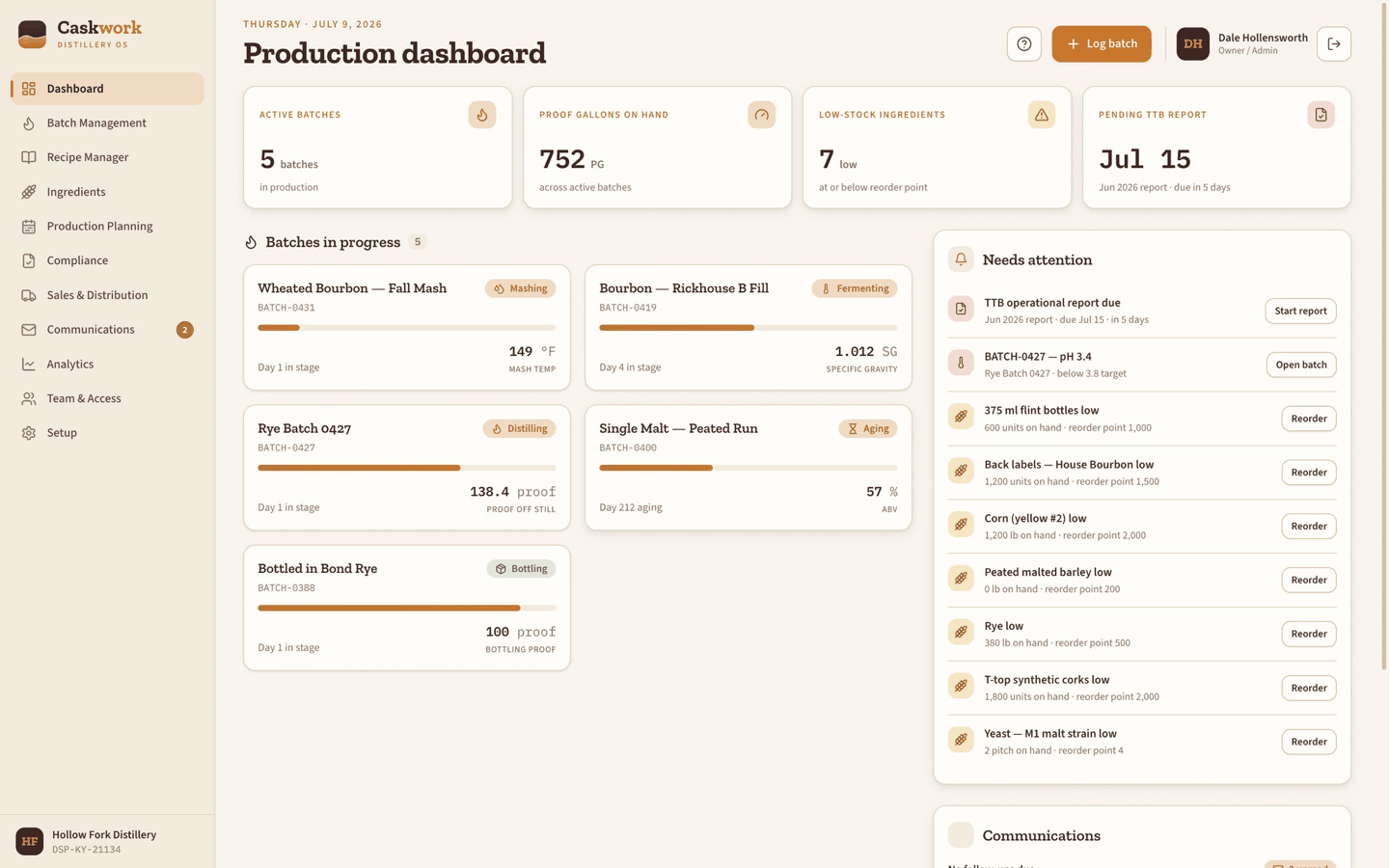Go to Batch Management

(107, 122)
